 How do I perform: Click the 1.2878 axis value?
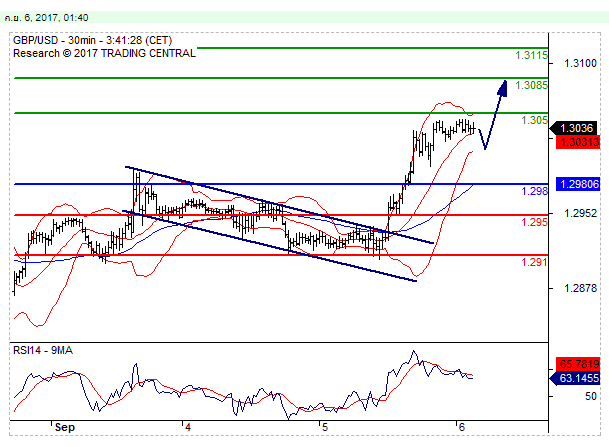580,288
